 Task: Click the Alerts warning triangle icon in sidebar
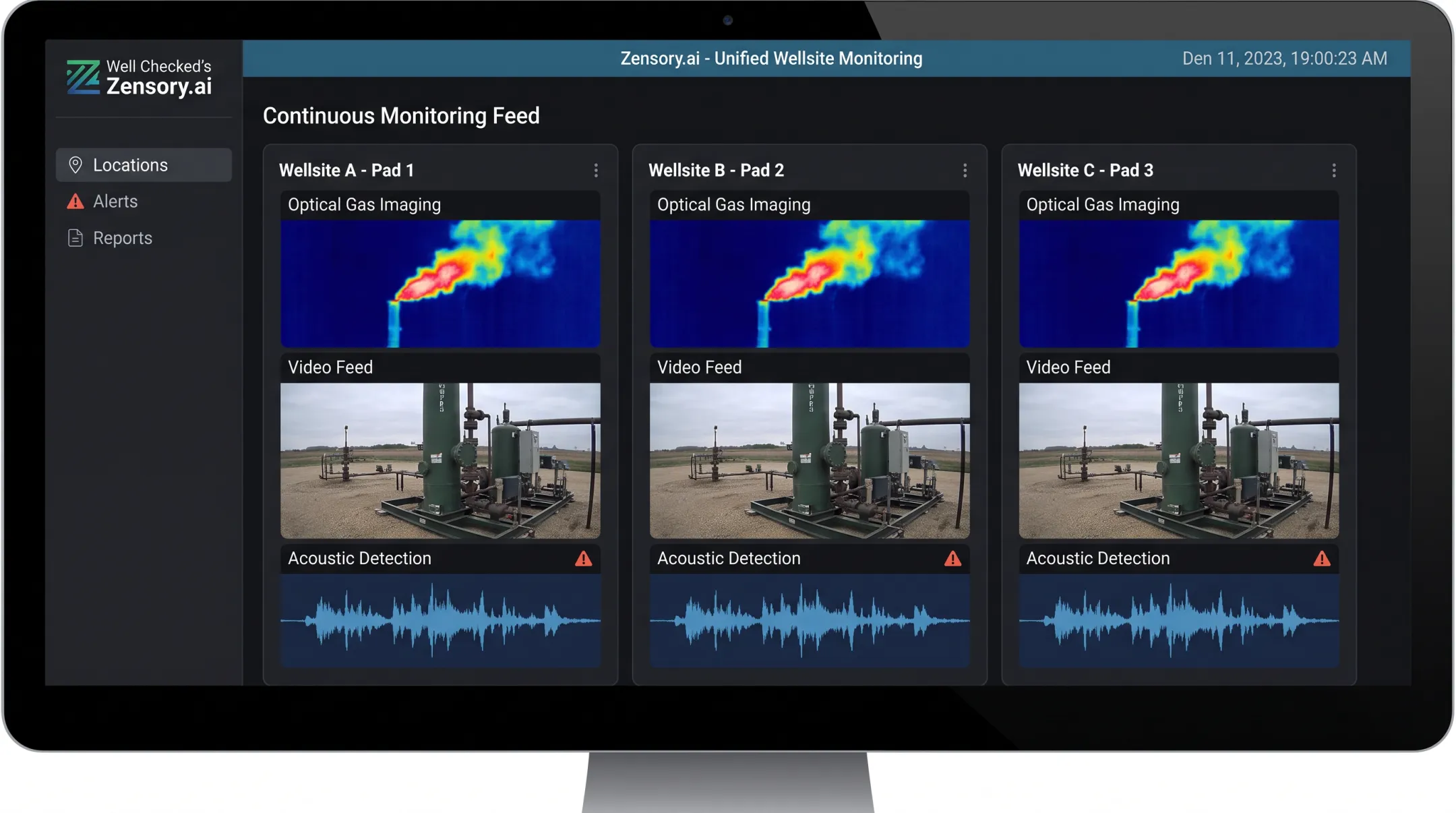pos(75,202)
